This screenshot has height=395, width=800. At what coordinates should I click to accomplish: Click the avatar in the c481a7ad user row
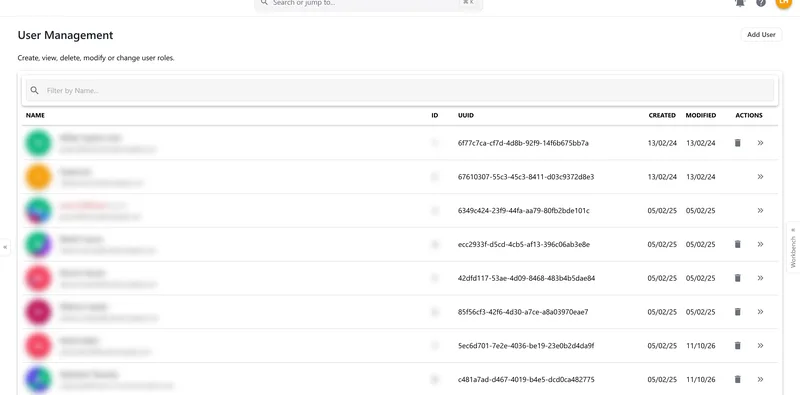point(38,379)
